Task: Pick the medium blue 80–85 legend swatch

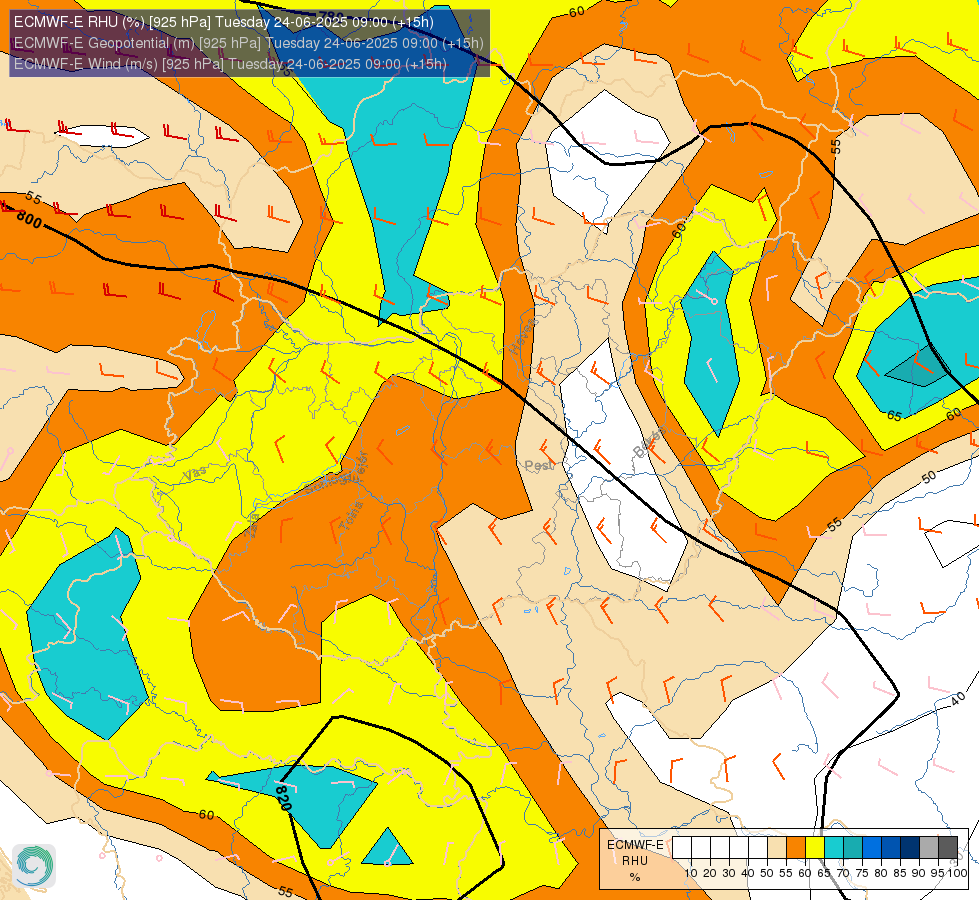Action: [x=891, y=848]
